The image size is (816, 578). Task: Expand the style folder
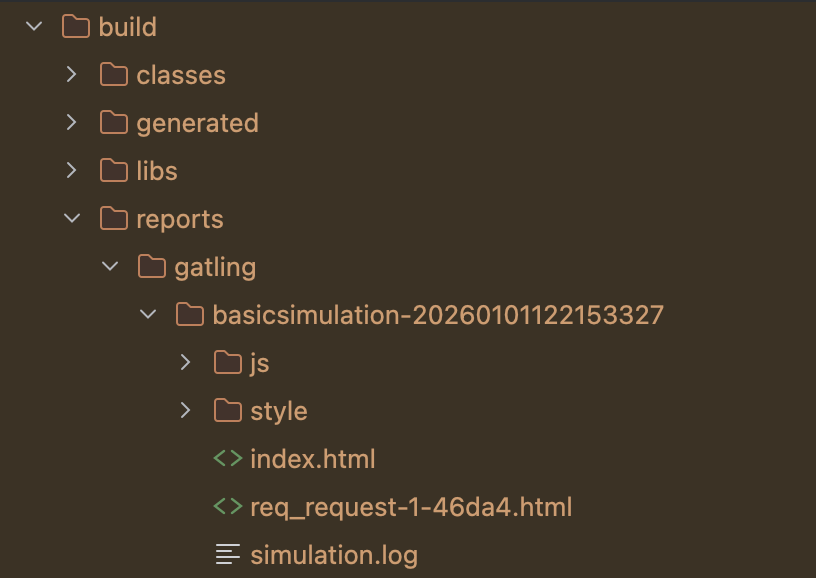tap(184, 411)
